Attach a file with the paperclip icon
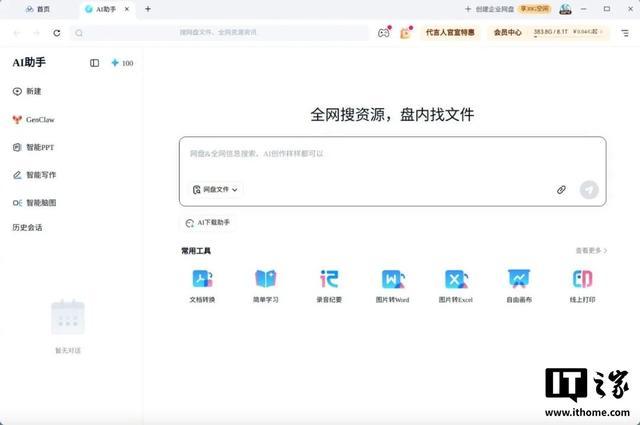 (561, 190)
